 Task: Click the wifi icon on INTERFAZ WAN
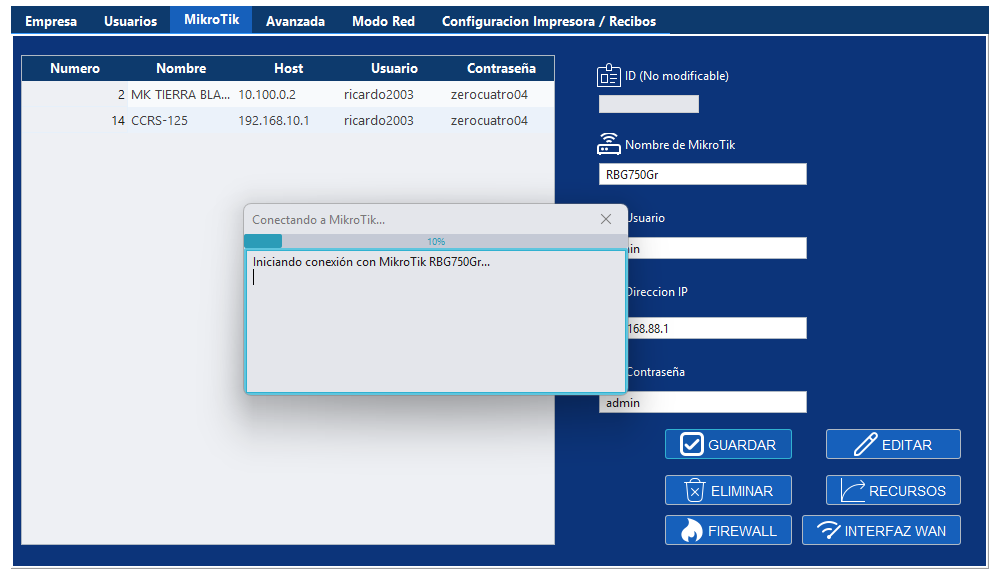[x=828, y=530]
